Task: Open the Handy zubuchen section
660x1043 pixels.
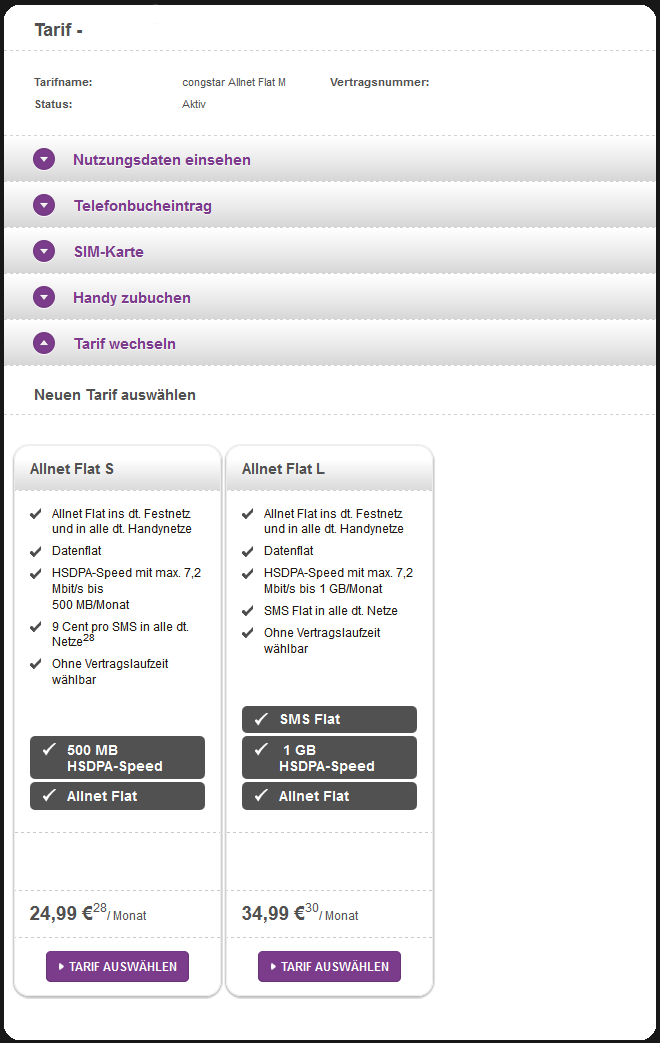Action: 131,298
